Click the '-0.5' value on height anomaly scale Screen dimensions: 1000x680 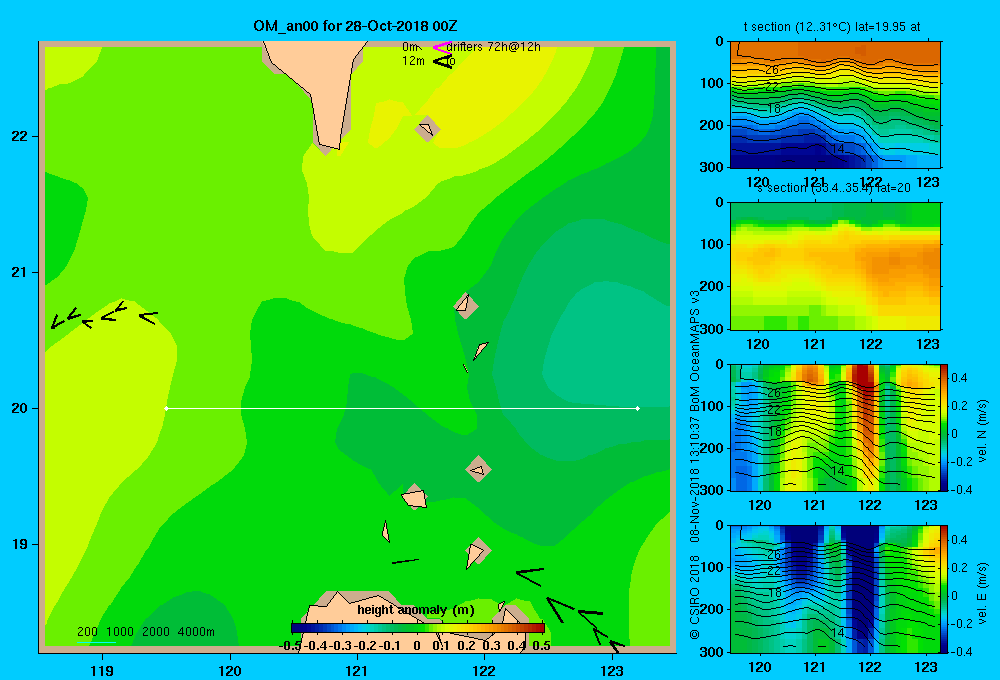290,646
